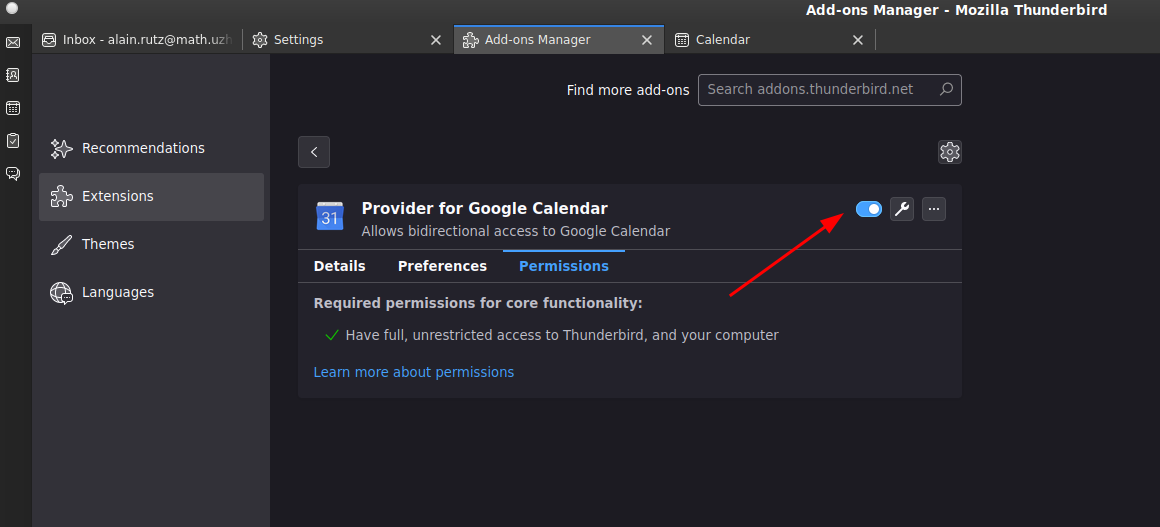1160x527 pixels.
Task: Open the Mail space envelope icon
Action: (13, 42)
